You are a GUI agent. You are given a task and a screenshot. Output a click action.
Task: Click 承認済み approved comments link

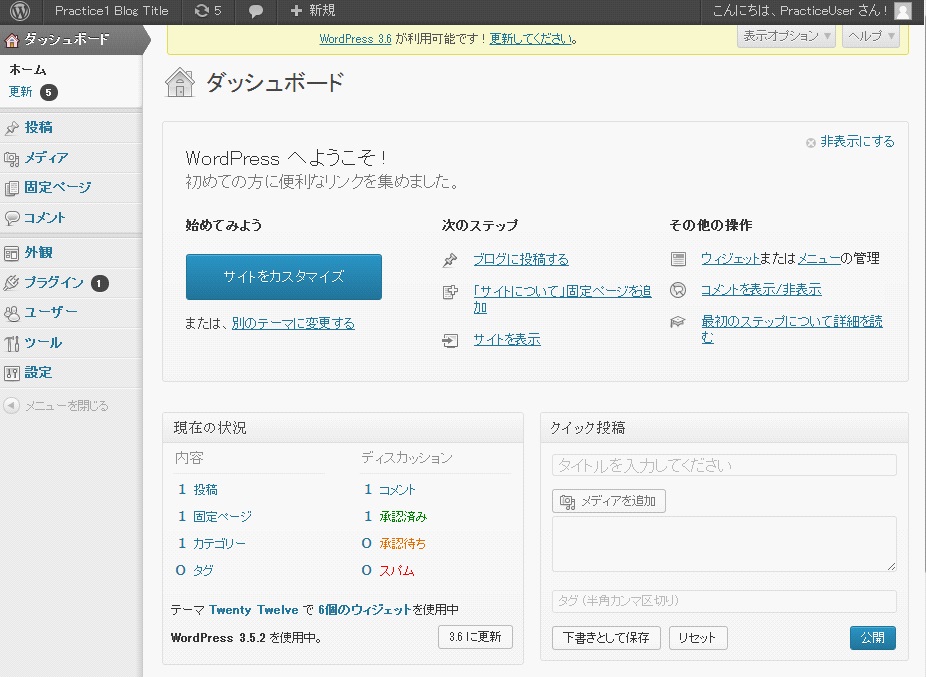(403, 517)
